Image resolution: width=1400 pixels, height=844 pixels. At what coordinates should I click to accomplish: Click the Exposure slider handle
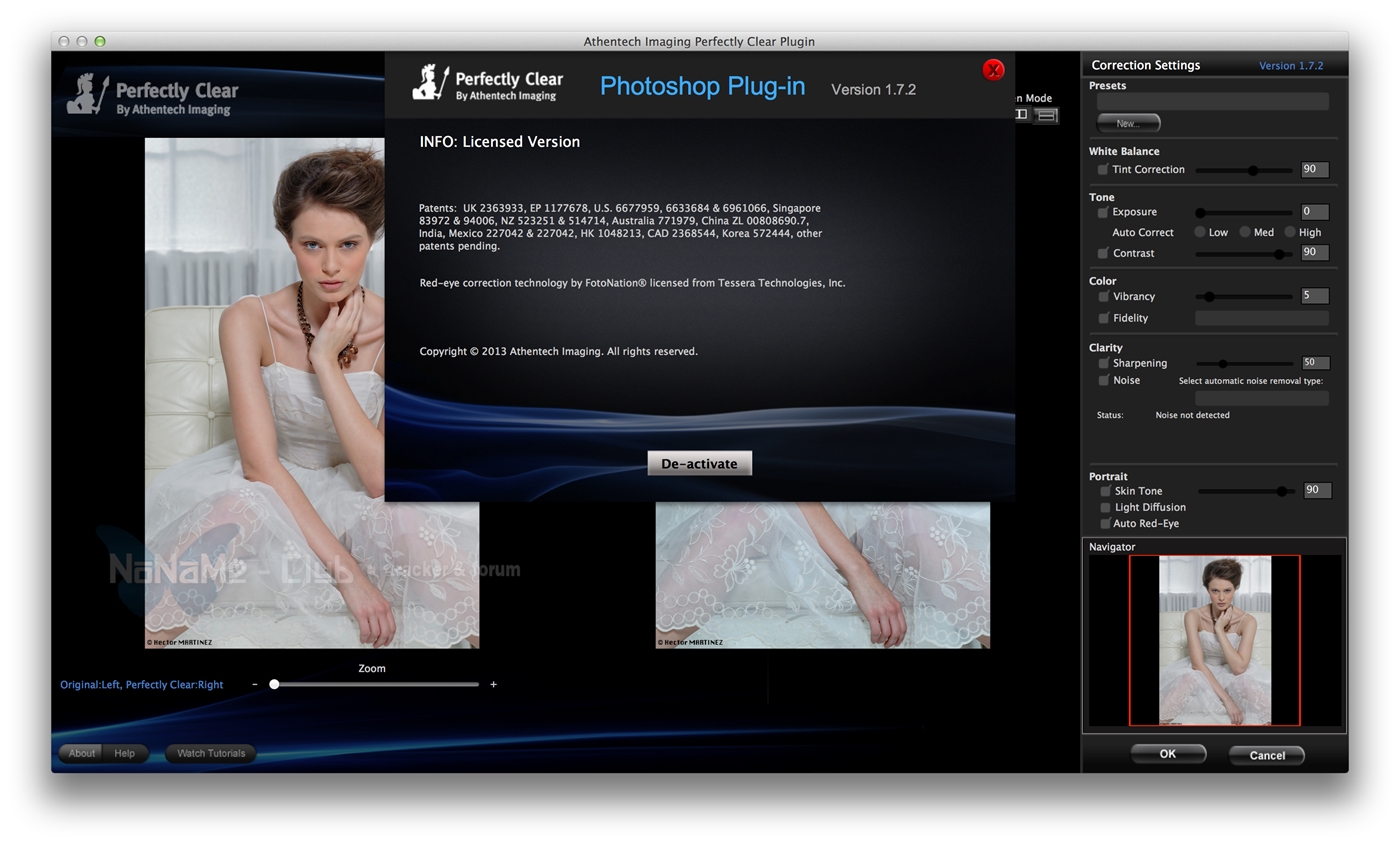coord(1200,212)
